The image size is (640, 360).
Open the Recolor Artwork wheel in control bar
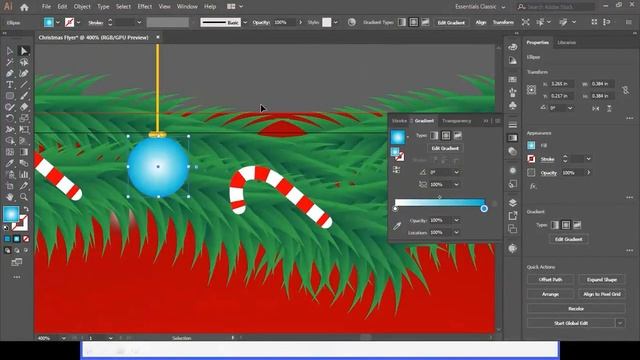coord(351,22)
